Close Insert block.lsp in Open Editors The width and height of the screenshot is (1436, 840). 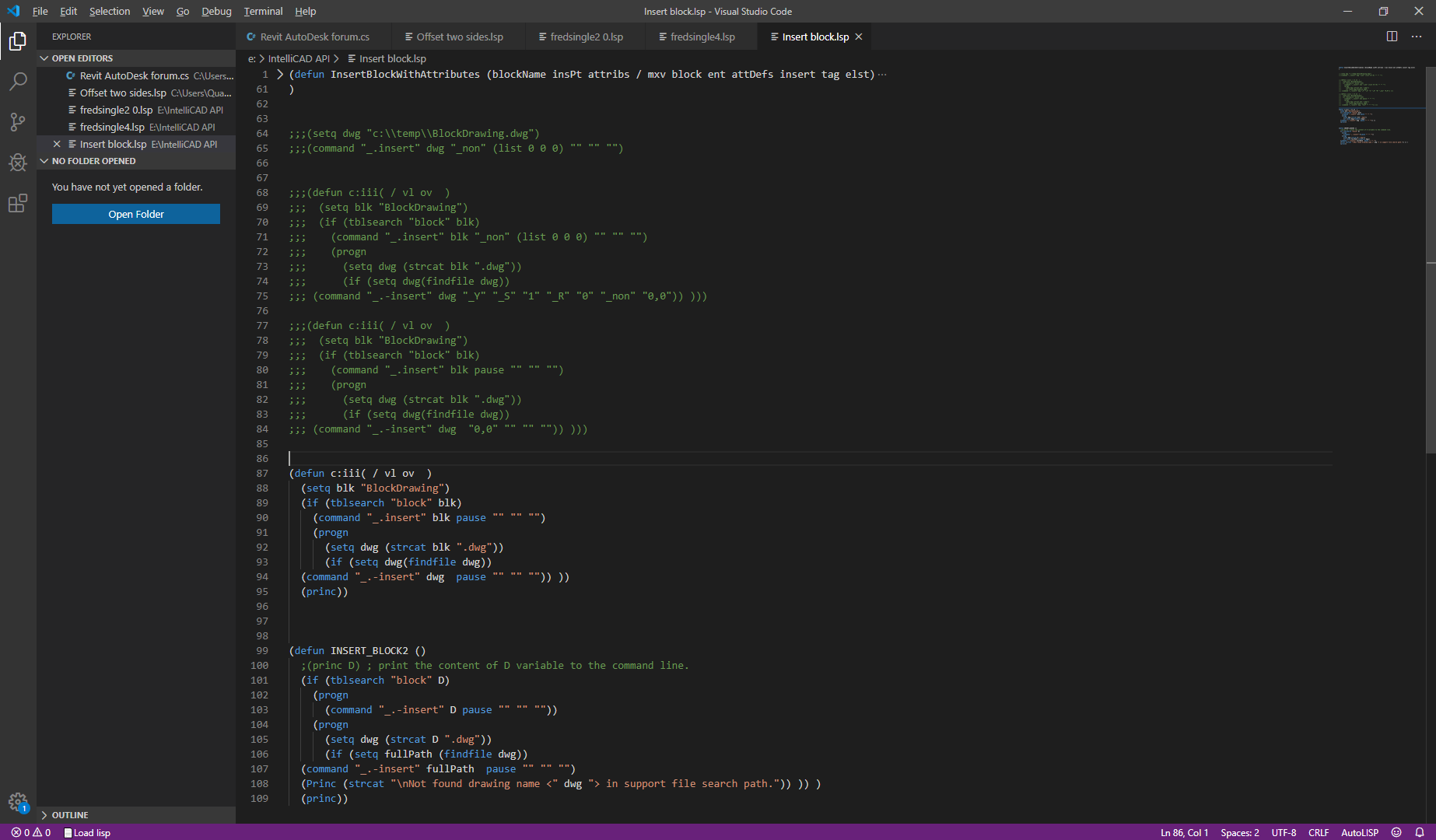pos(57,144)
